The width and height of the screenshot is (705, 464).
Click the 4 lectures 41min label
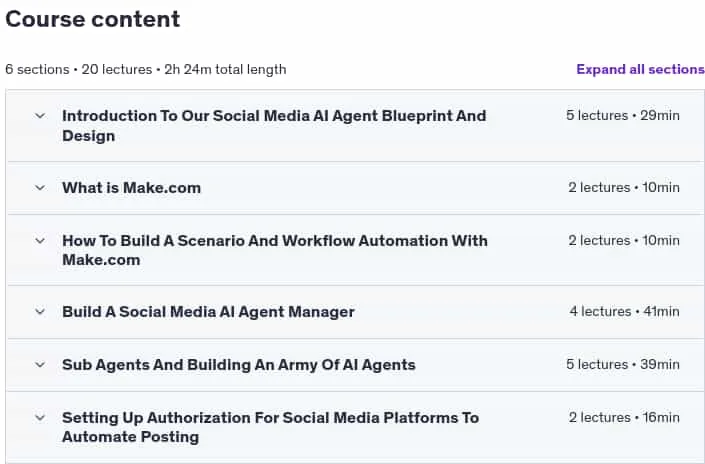coord(625,312)
